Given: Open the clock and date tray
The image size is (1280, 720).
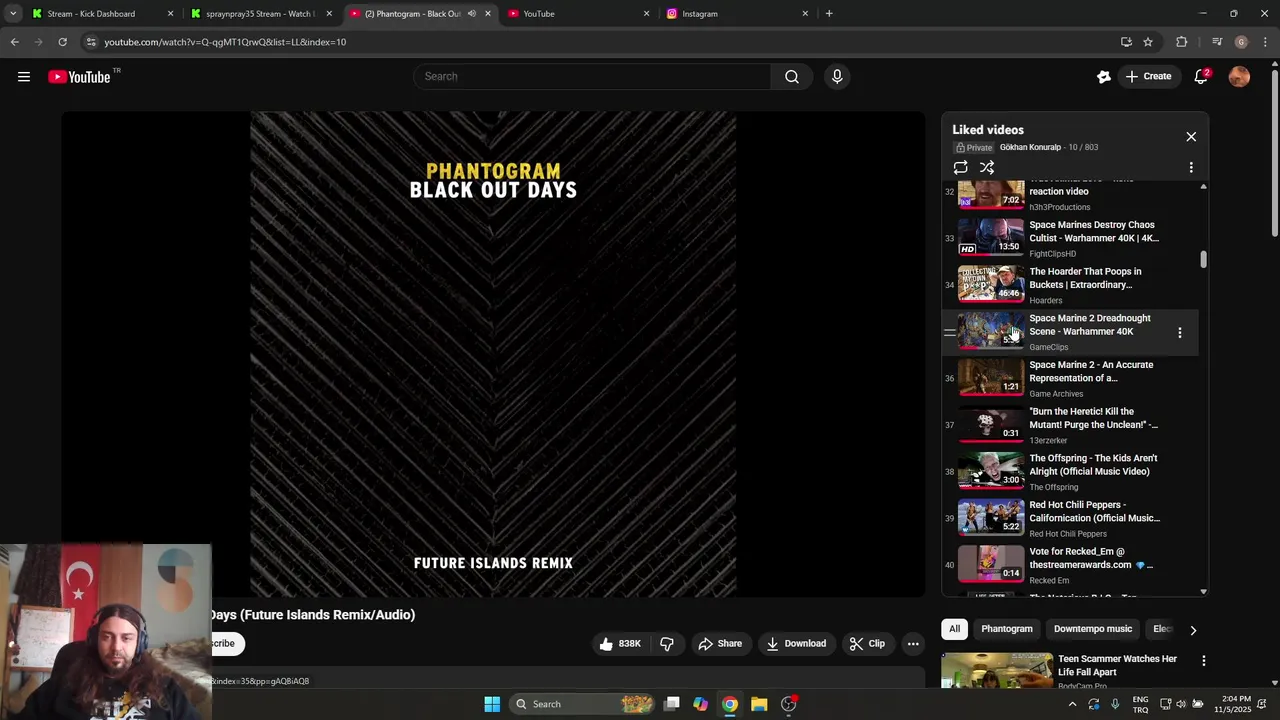Looking at the screenshot, I should (x=1236, y=704).
